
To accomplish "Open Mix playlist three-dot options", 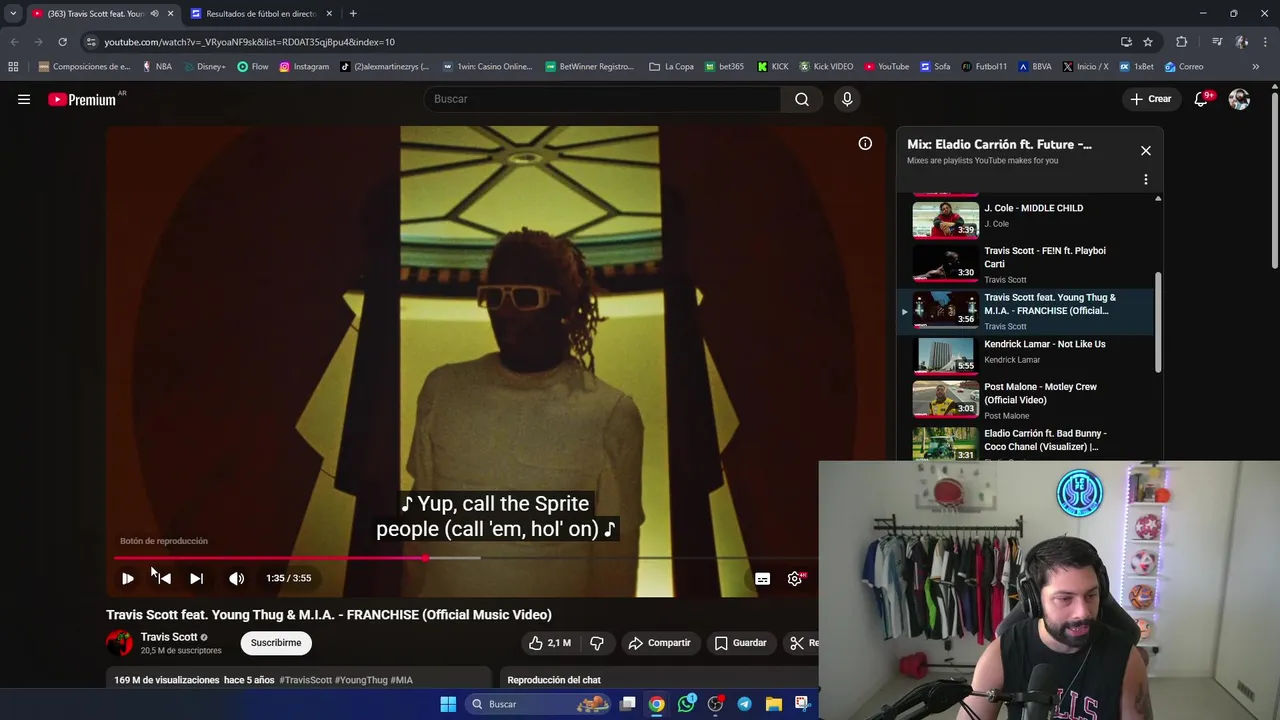I will pos(1146,180).
